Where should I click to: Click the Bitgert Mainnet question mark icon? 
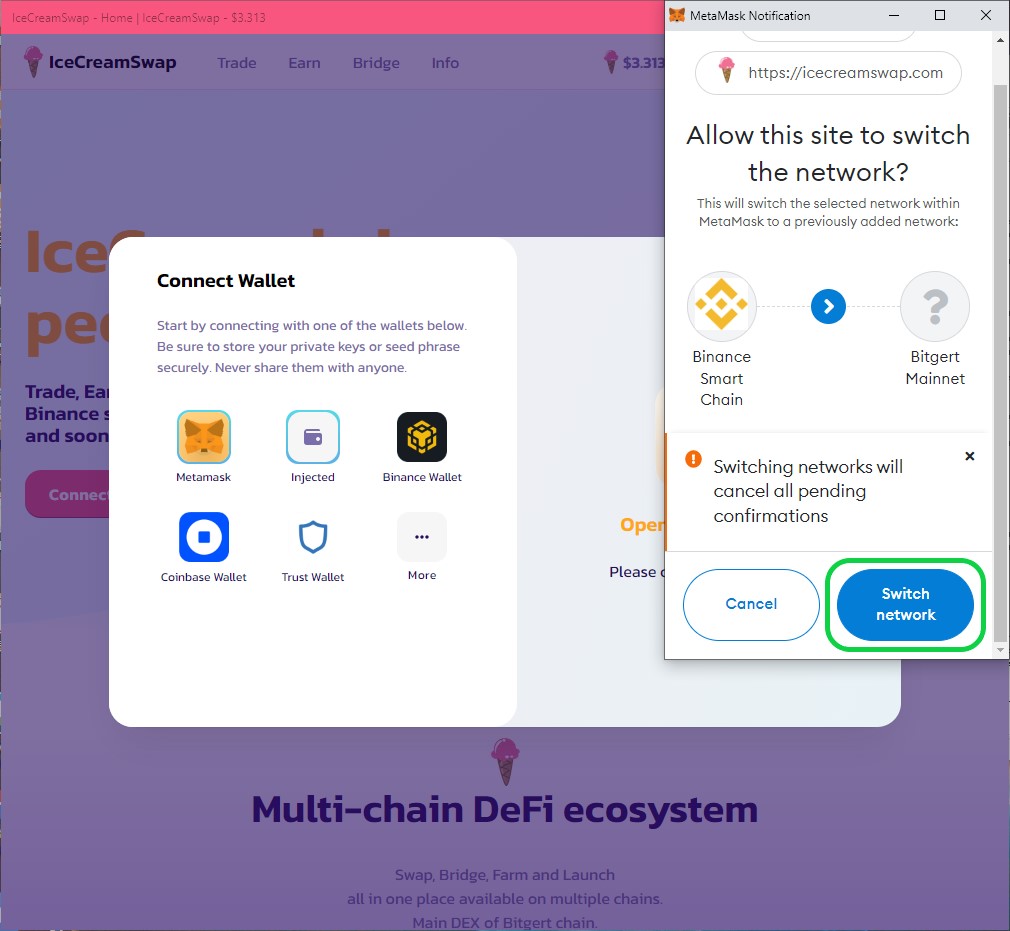pyautogui.click(x=935, y=306)
